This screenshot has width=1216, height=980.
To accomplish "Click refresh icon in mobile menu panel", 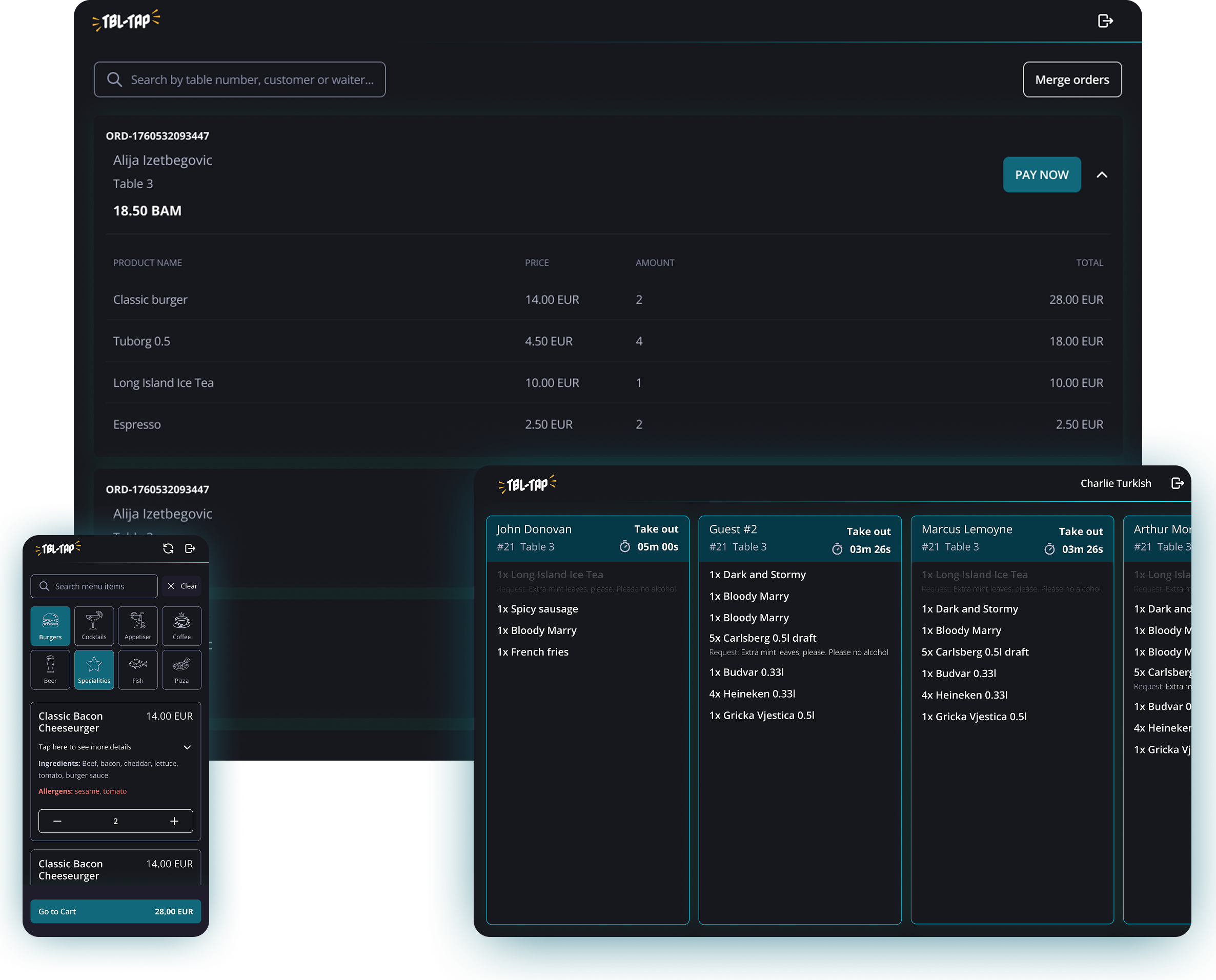I will coord(168,549).
